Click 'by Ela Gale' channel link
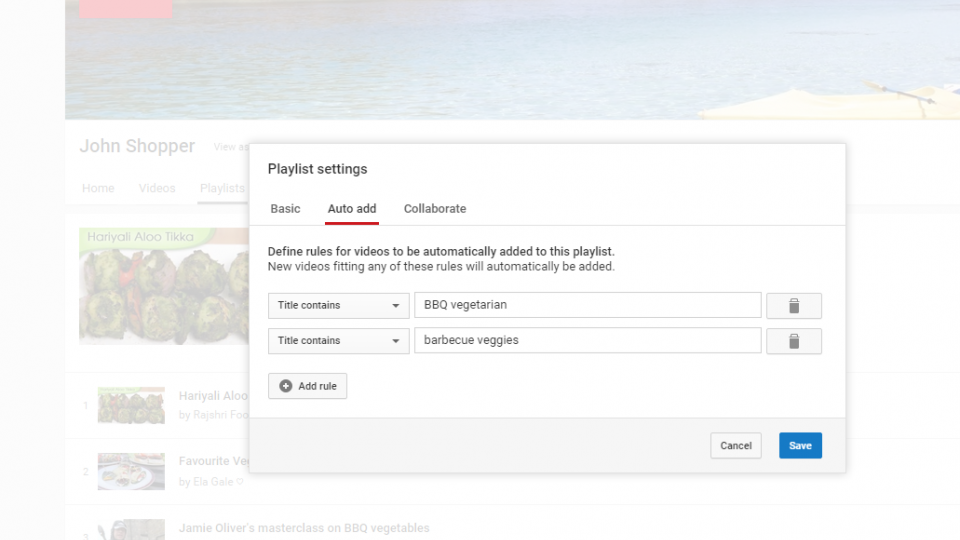Screen dimensions: 960x540 click(211, 482)
